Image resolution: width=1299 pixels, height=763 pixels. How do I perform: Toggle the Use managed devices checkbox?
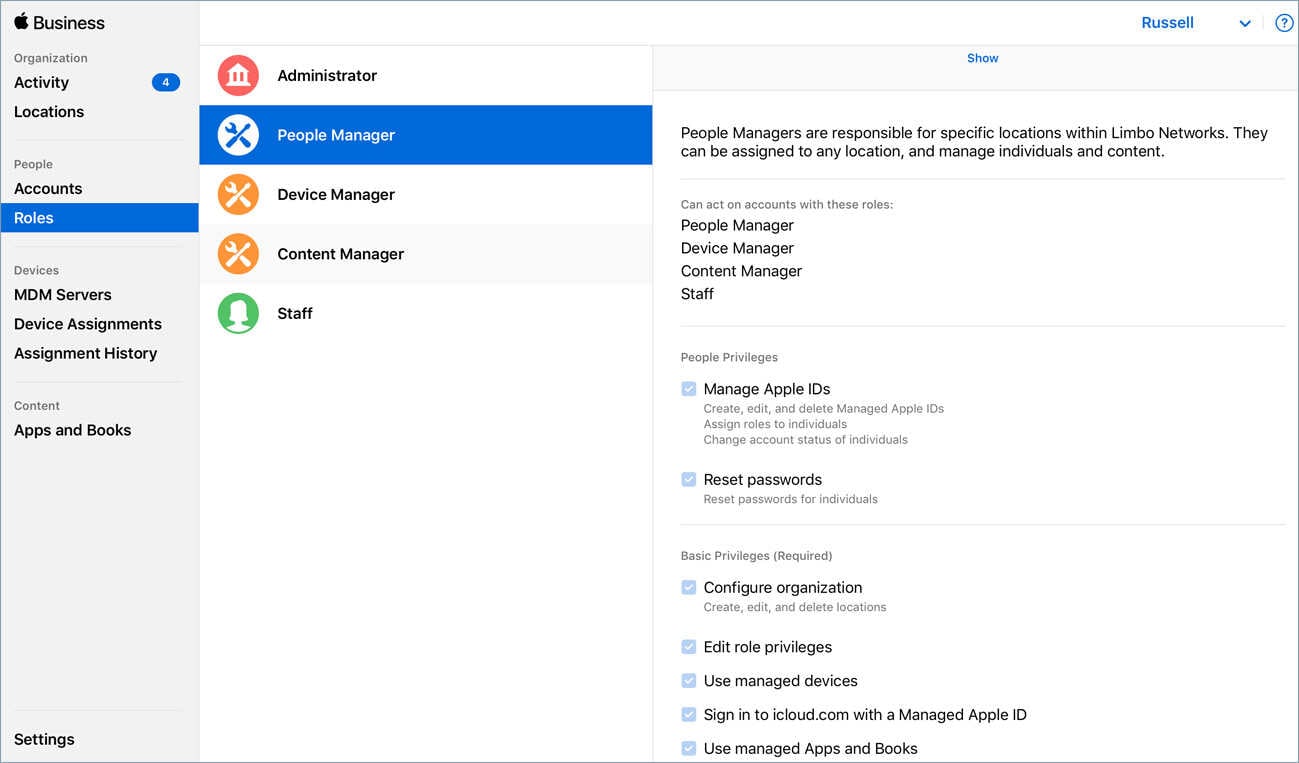click(x=688, y=681)
